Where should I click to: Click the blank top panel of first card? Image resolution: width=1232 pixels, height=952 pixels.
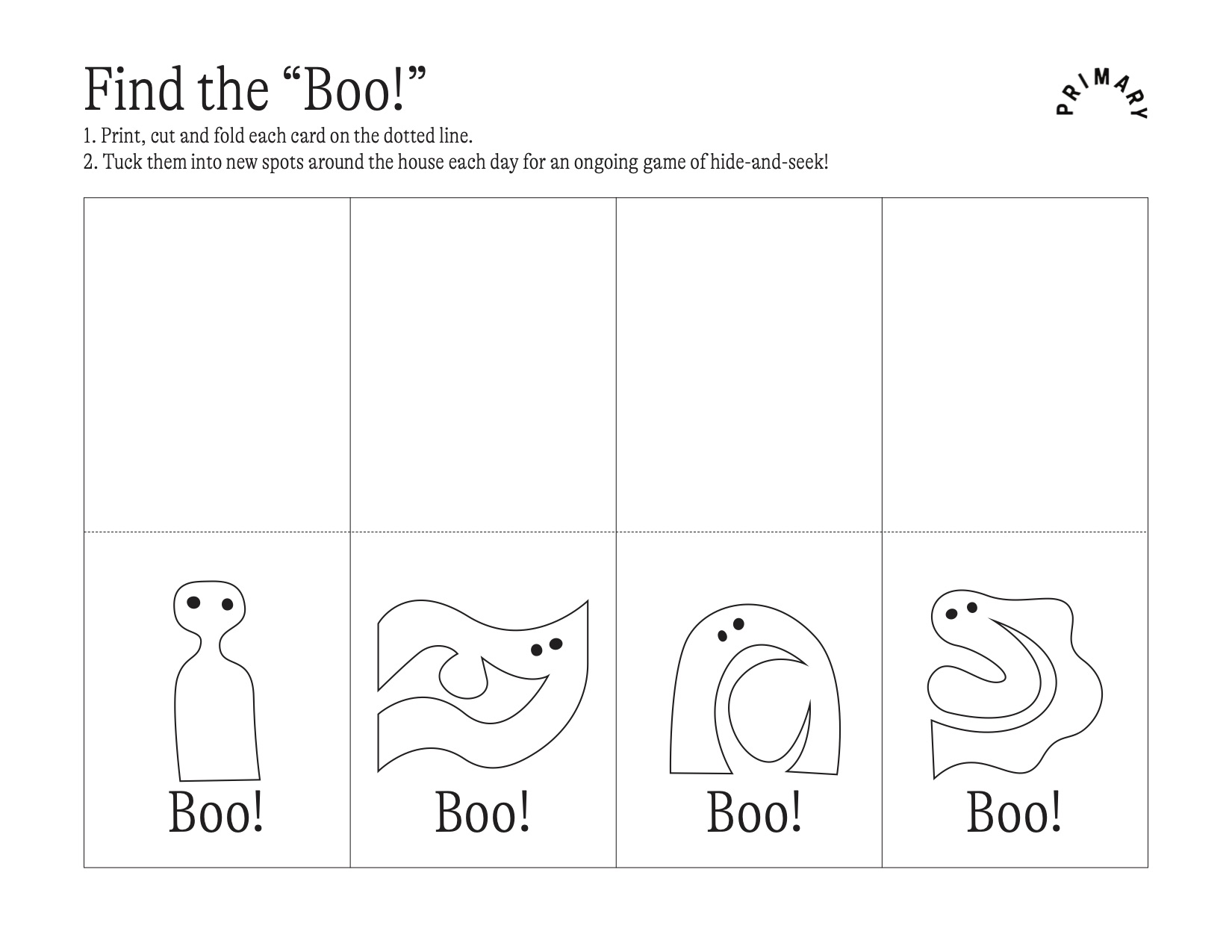tap(217, 364)
